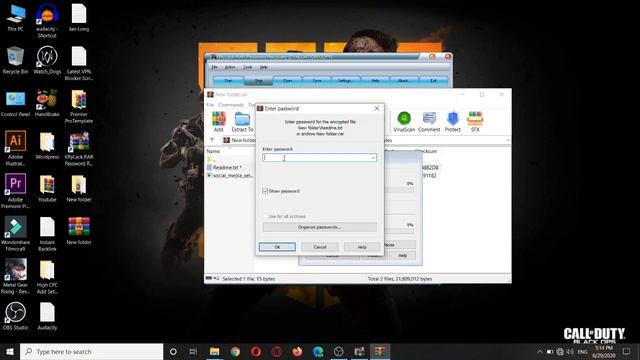The image size is (640, 360).
Task: Click the volume icon in system tray
Action: click(x=570, y=351)
